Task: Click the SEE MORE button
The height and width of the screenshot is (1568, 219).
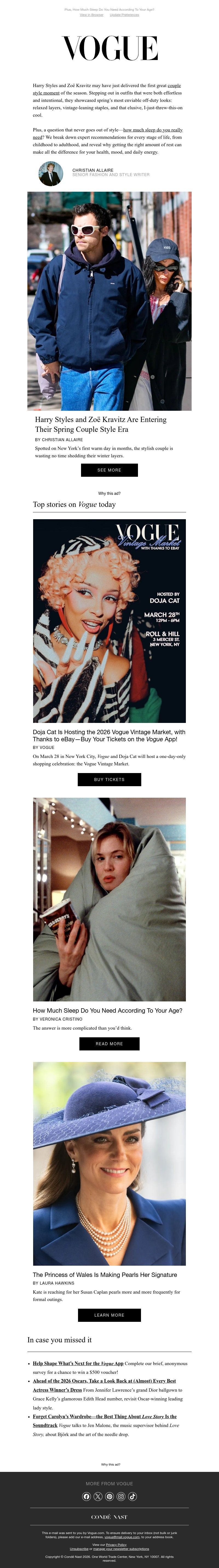Action: point(109,470)
